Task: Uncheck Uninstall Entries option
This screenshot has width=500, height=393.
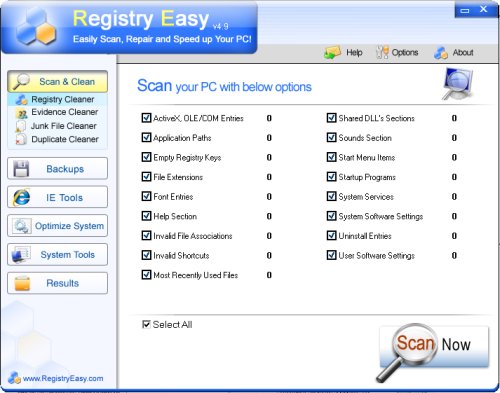Action: tap(331, 236)
